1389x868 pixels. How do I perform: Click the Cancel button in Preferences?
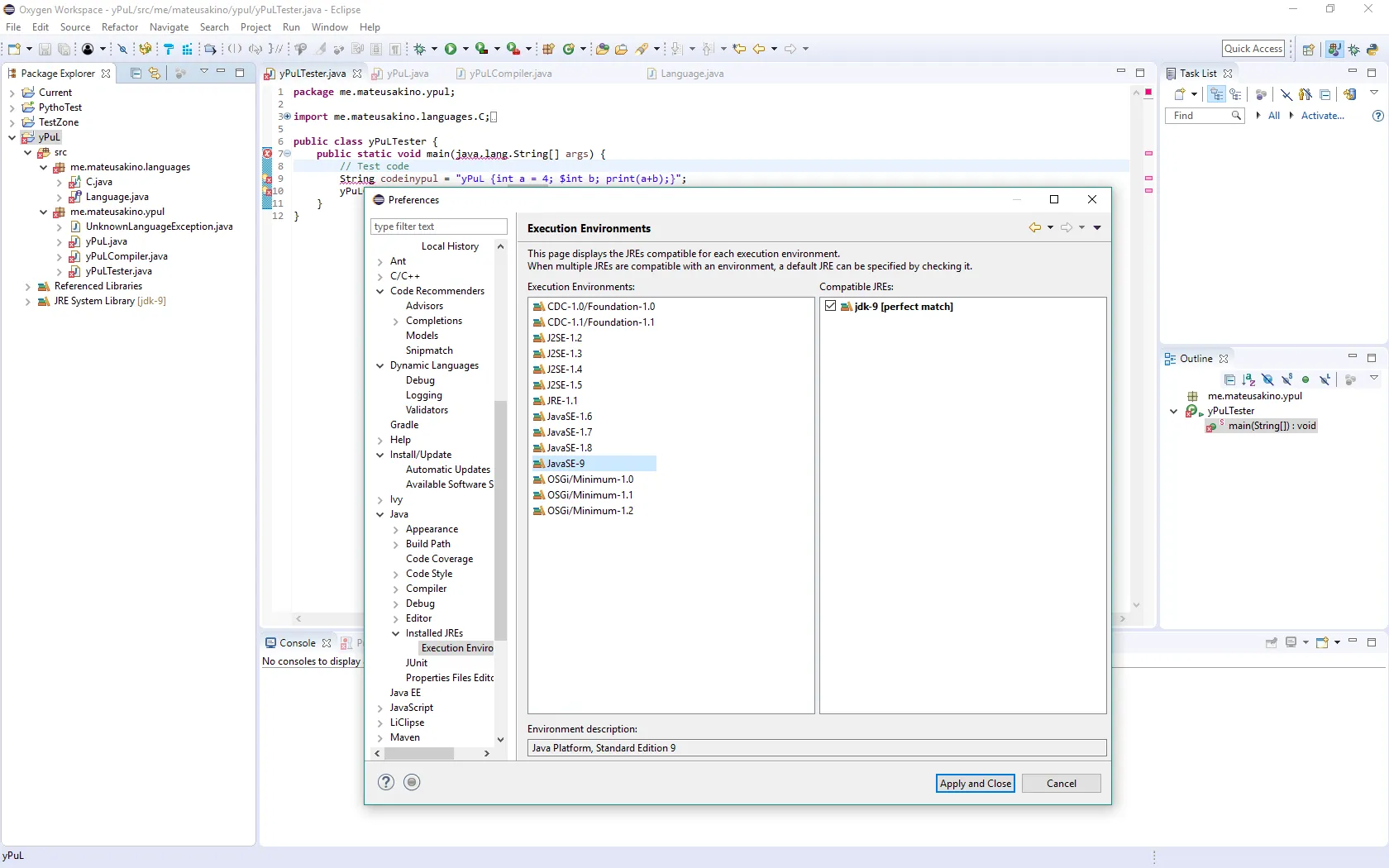click(x=1062, y=784)
